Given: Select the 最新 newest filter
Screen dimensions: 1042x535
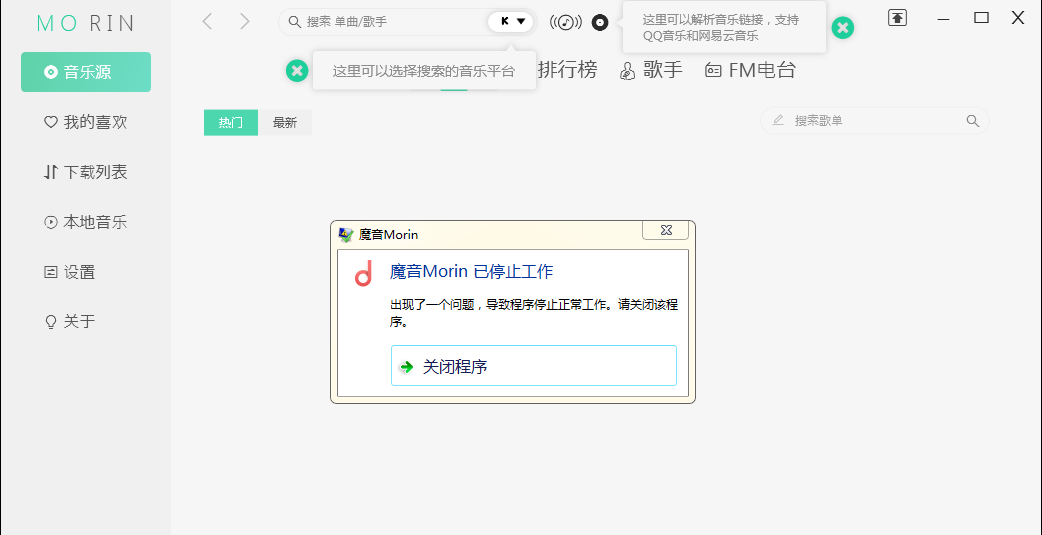Looking at the screenshot, I should coord(285,122).
